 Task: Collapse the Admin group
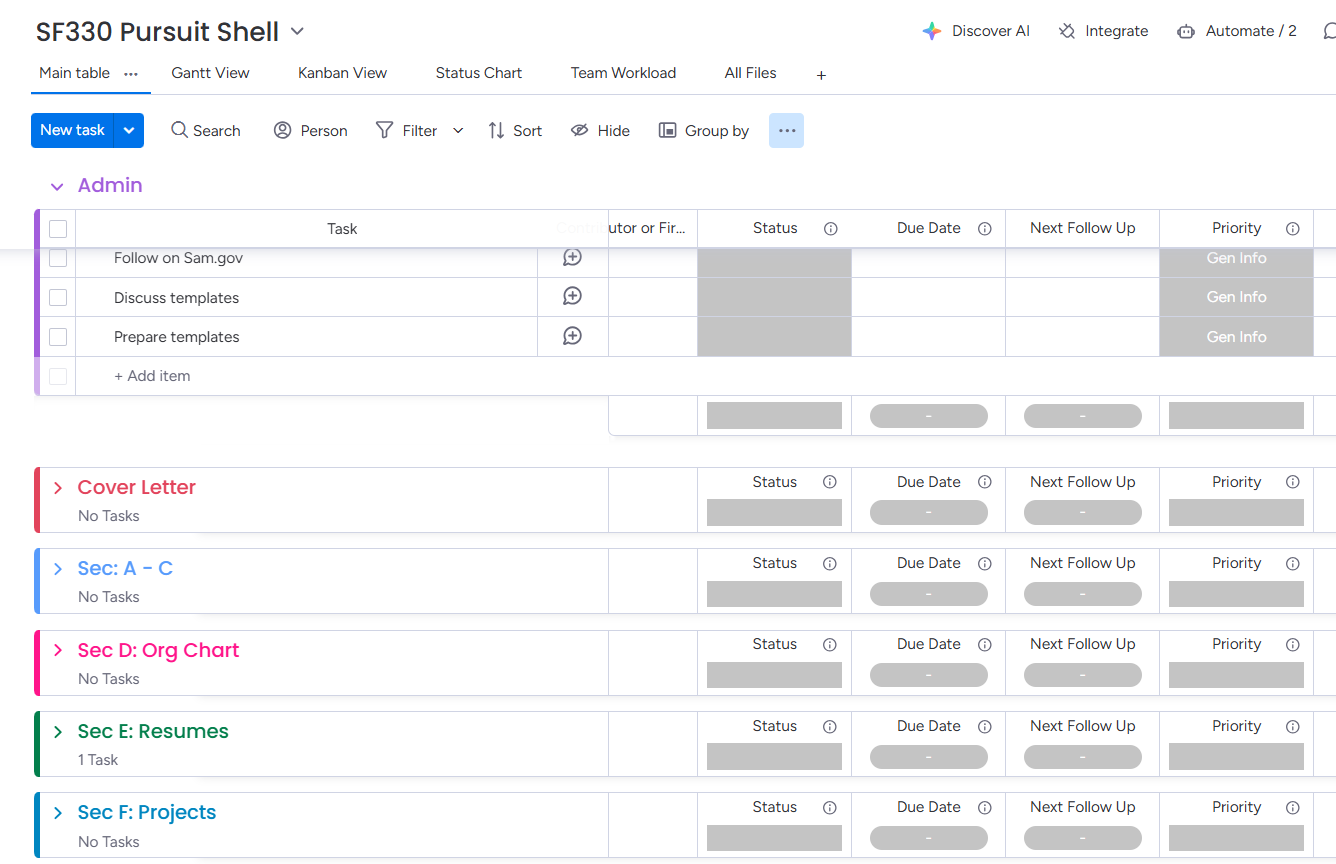pos(57,186)
